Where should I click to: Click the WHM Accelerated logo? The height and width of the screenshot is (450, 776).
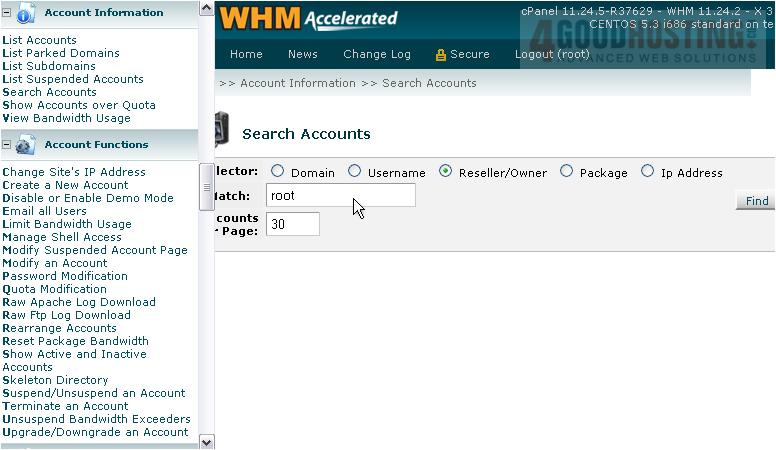point(308,18)
